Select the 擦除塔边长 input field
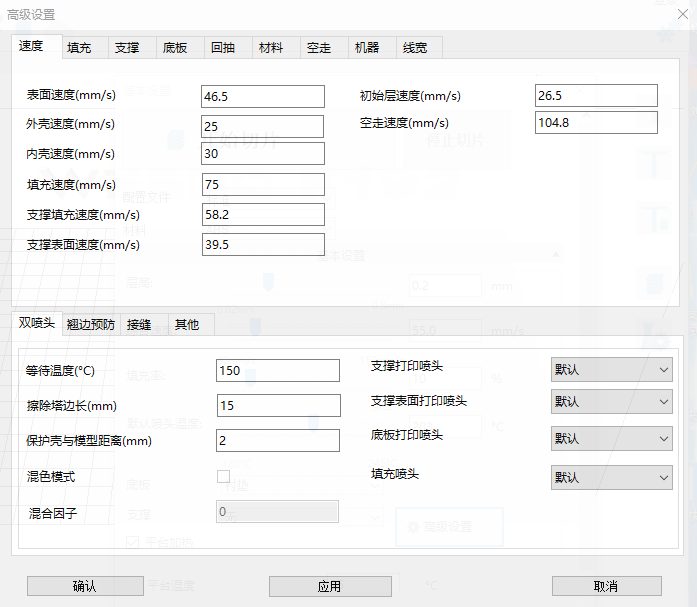 (277, 405)
